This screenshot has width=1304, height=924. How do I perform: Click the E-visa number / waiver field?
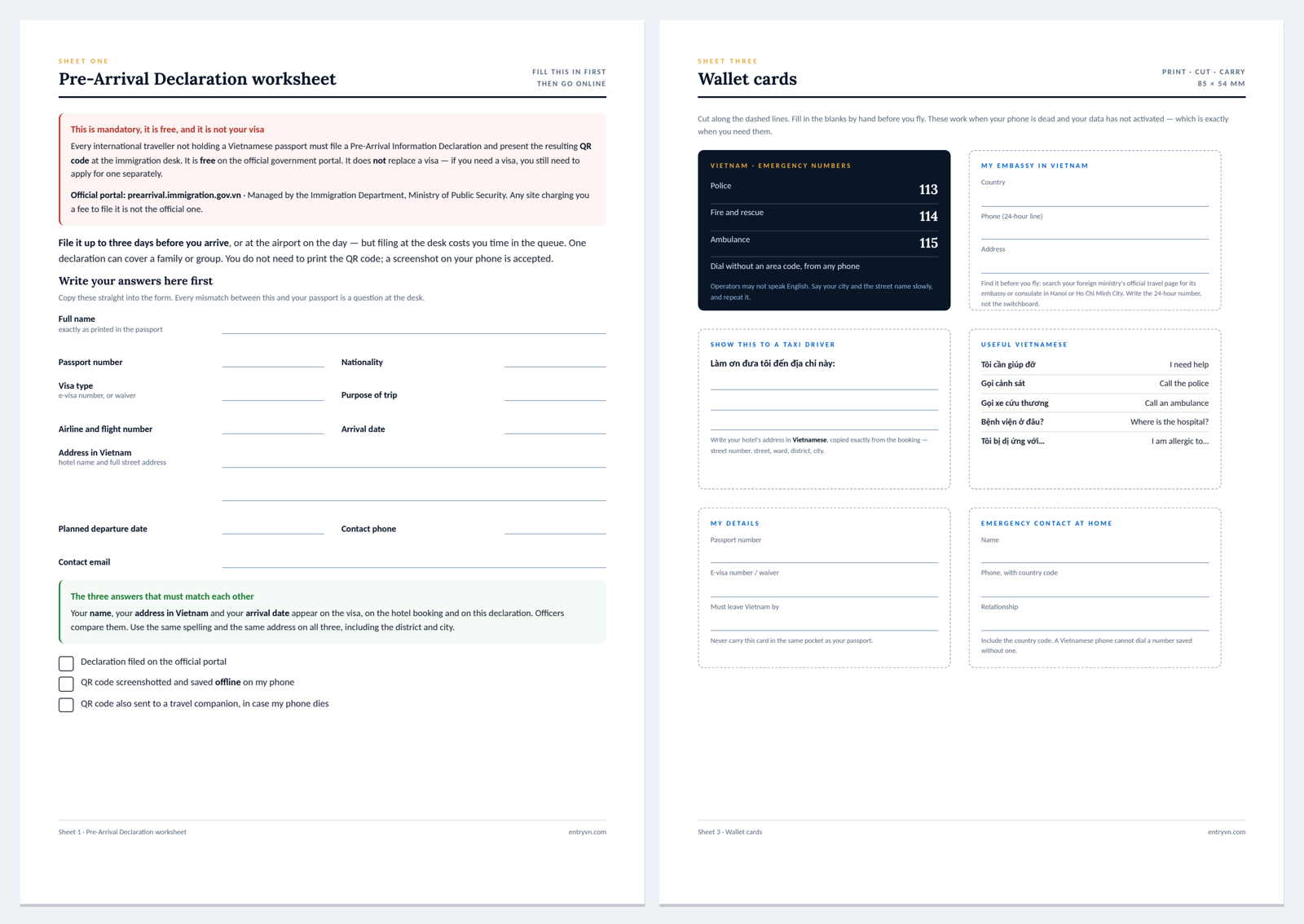(824, 587)
